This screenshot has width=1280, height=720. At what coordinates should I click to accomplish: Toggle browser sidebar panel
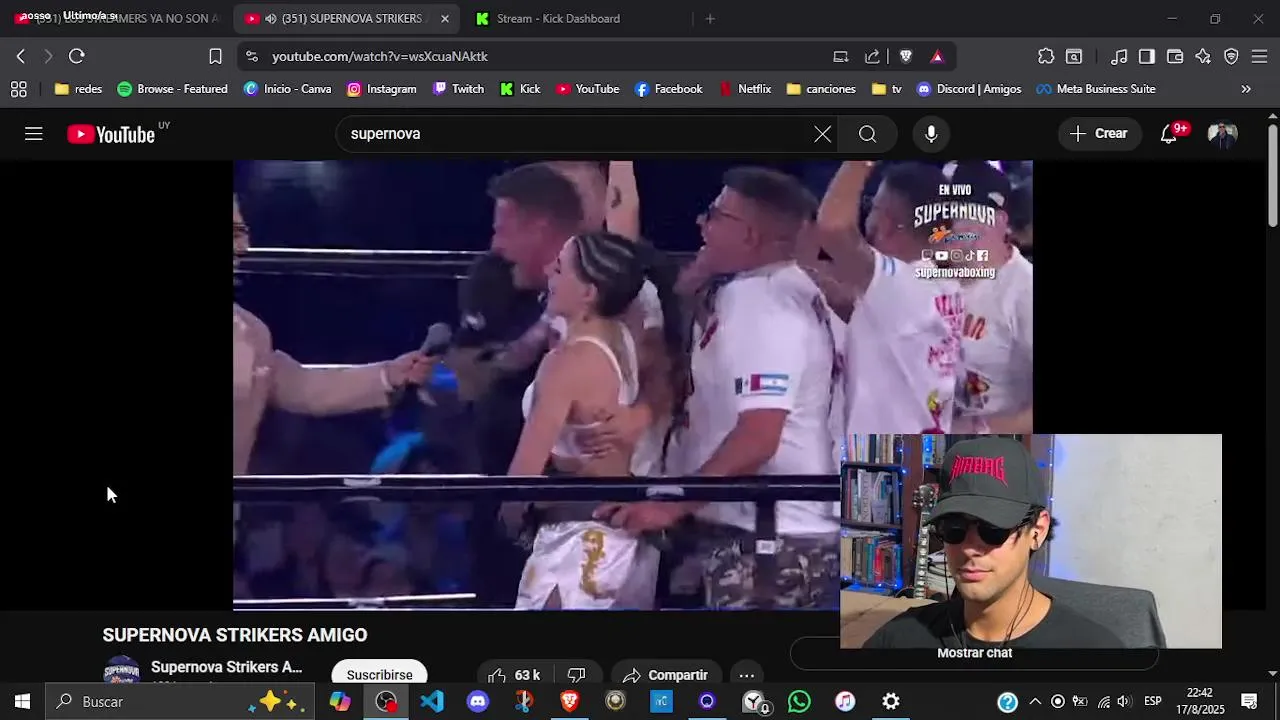(1147, 56)
